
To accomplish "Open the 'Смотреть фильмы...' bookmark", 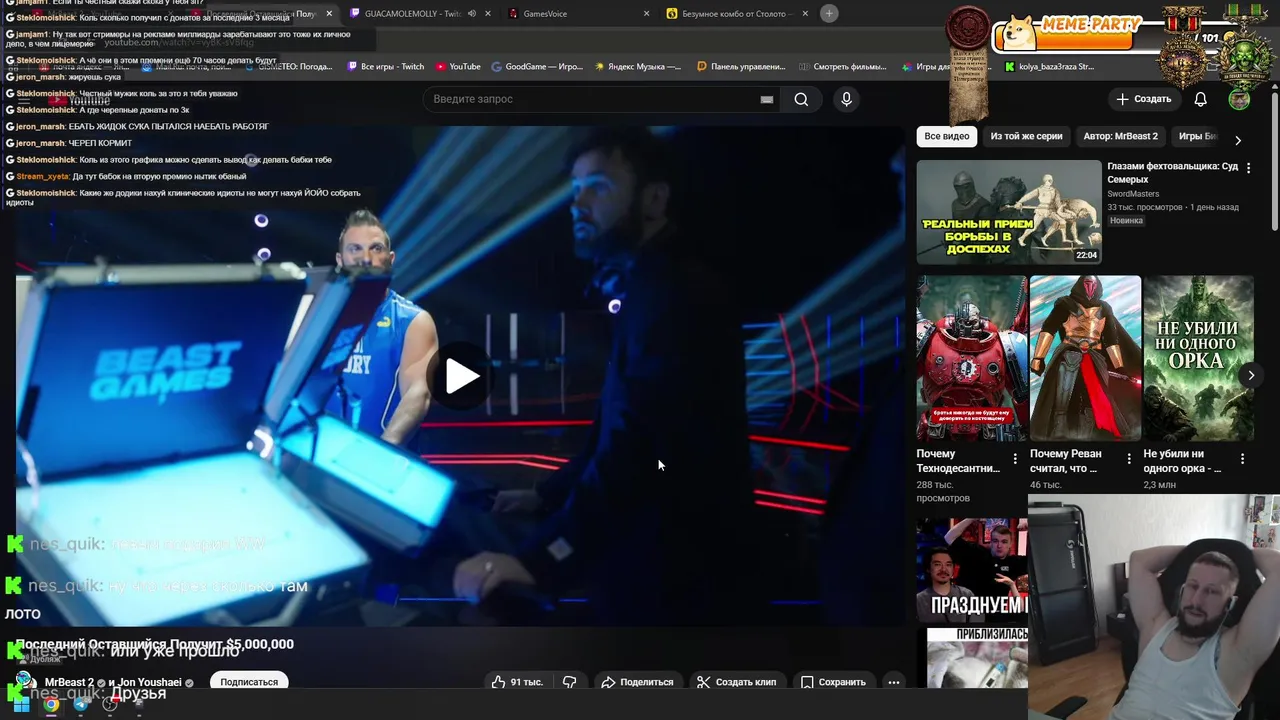I will (843, 67).
